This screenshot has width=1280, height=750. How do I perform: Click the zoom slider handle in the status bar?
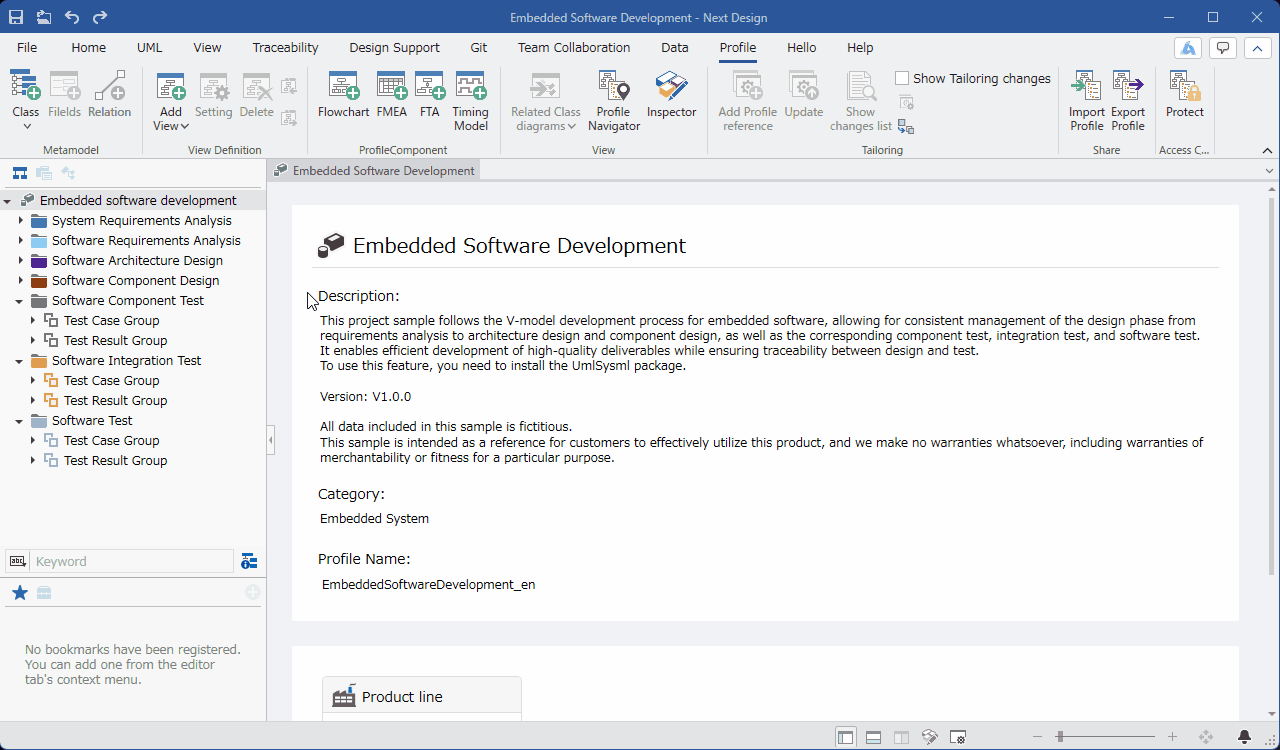pyautogui.click(x=1059, y=737)
